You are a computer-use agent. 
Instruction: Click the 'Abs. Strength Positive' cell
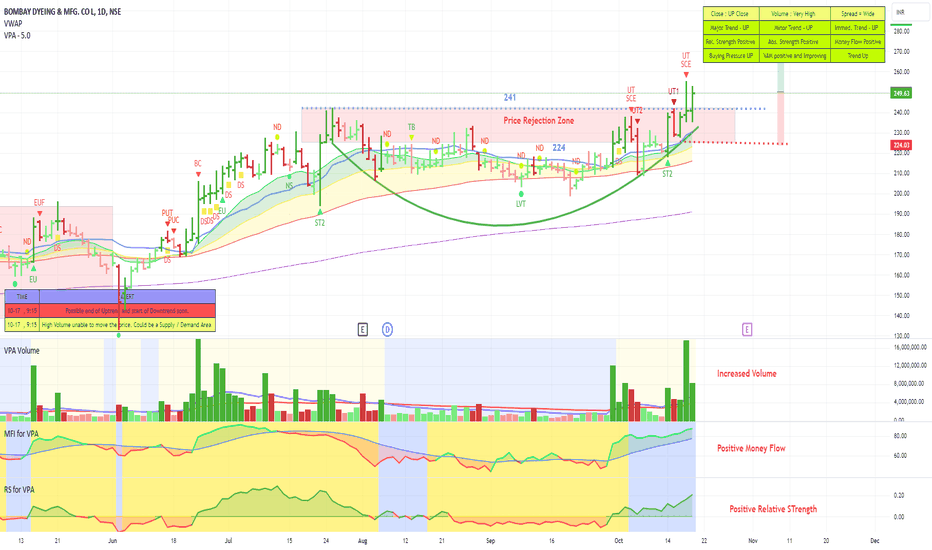[x=794, y=42]
